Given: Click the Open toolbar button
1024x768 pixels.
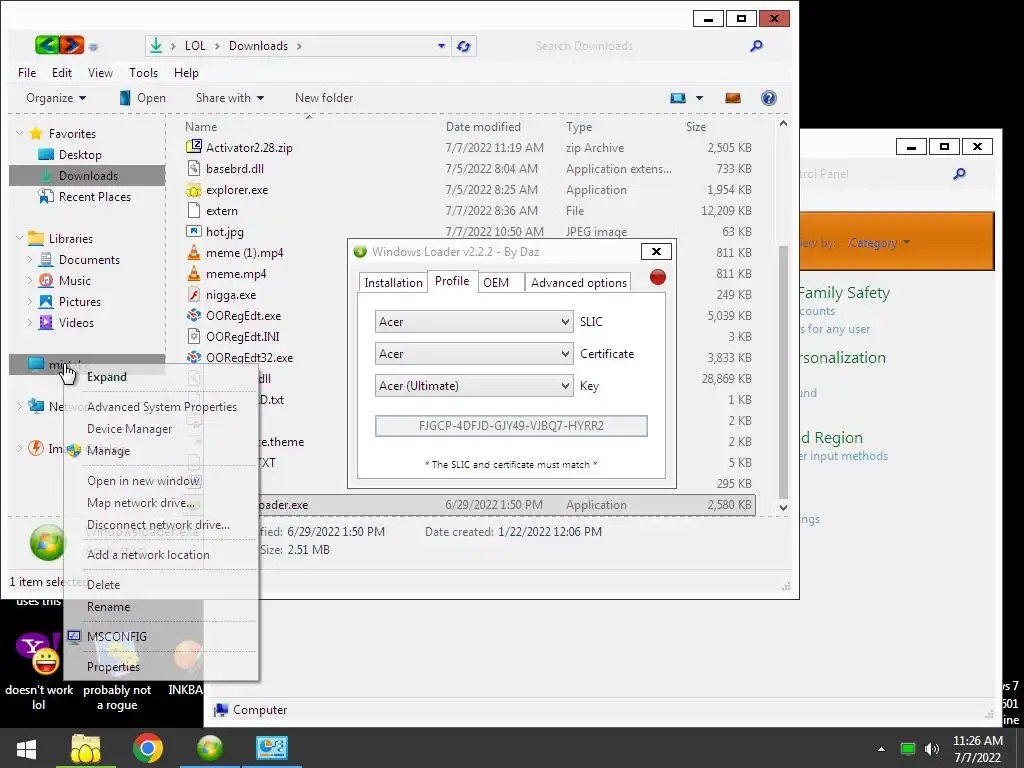Looking at the screenshot, I should coord(142,98).
